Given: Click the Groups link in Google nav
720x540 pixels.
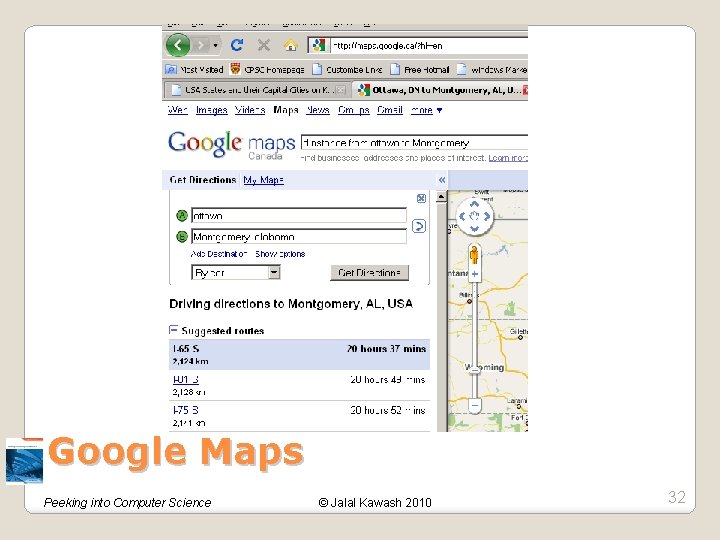Looking at the screenshot, I should click(x=354, y=110).
